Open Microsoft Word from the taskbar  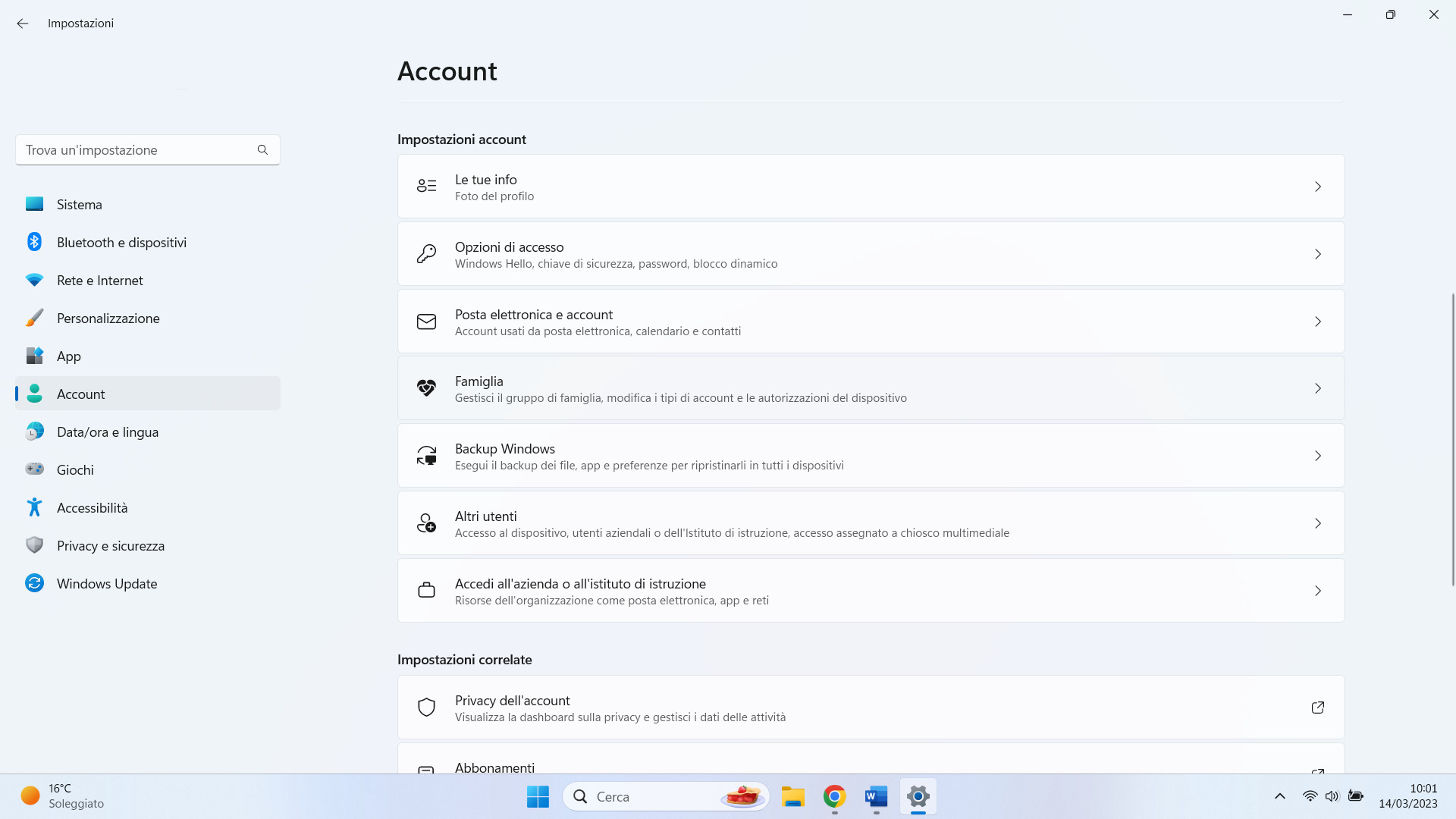tap(876, 797)
